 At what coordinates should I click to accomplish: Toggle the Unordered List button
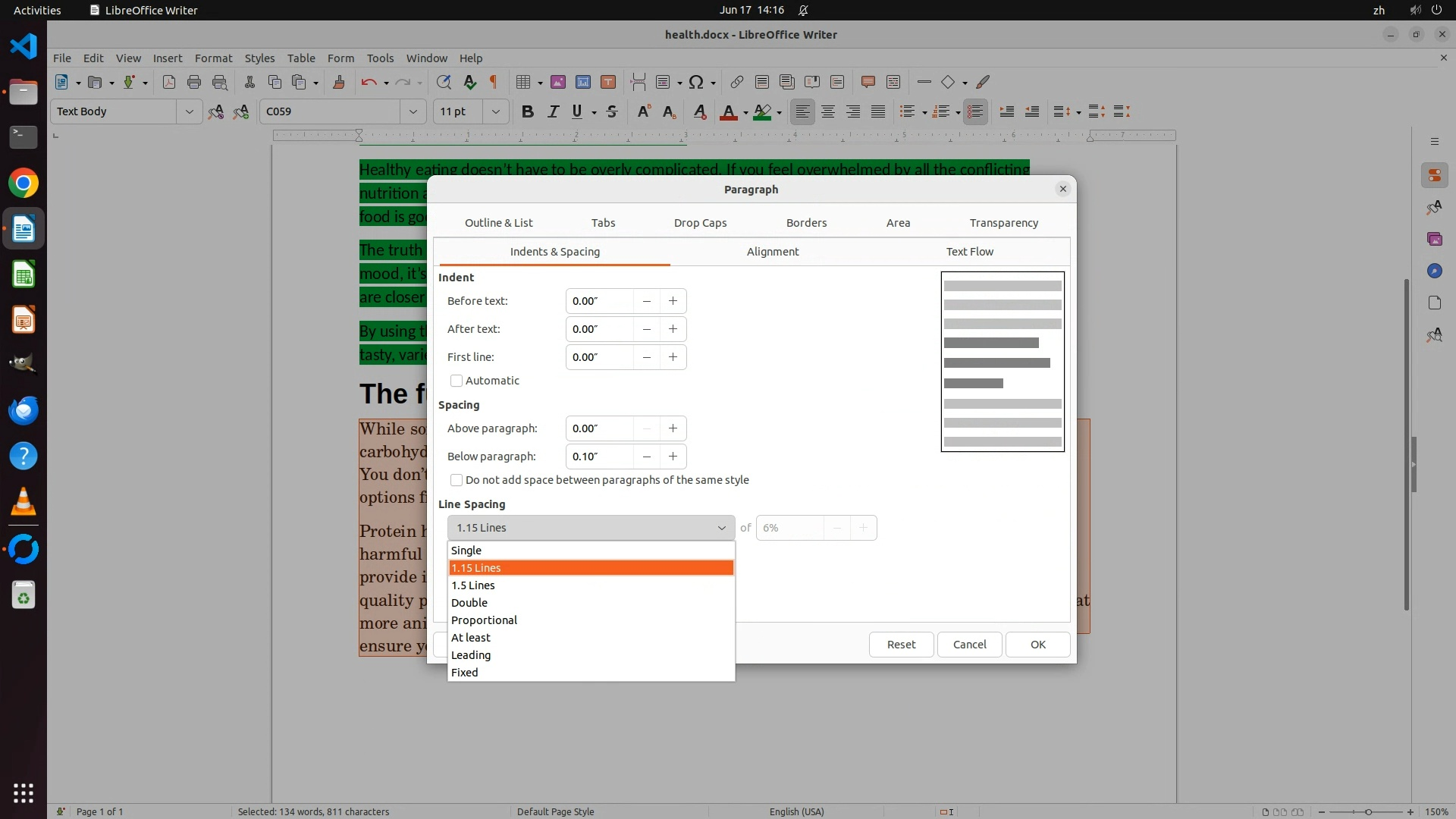[x=906, y=111]
